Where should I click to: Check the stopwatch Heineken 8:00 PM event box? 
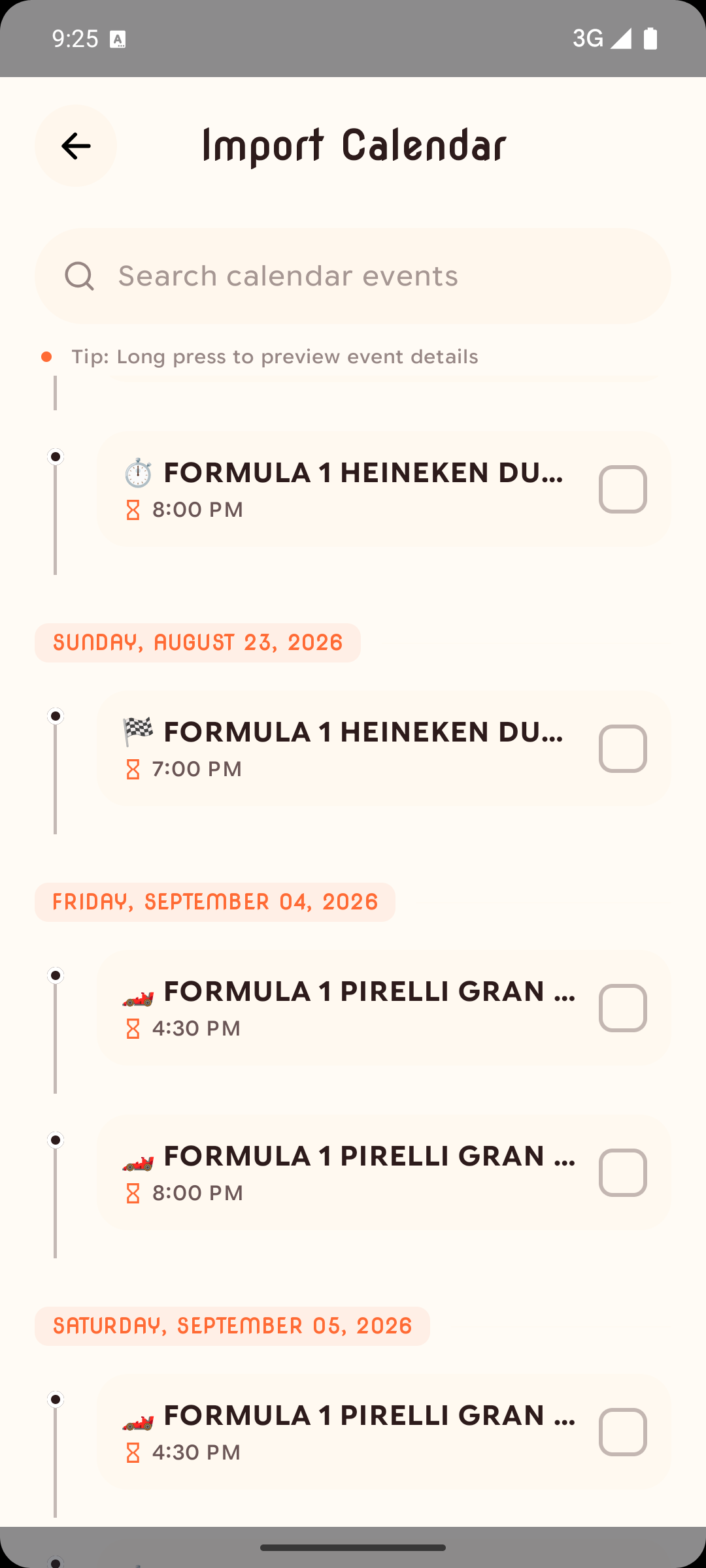coord(622,489)
